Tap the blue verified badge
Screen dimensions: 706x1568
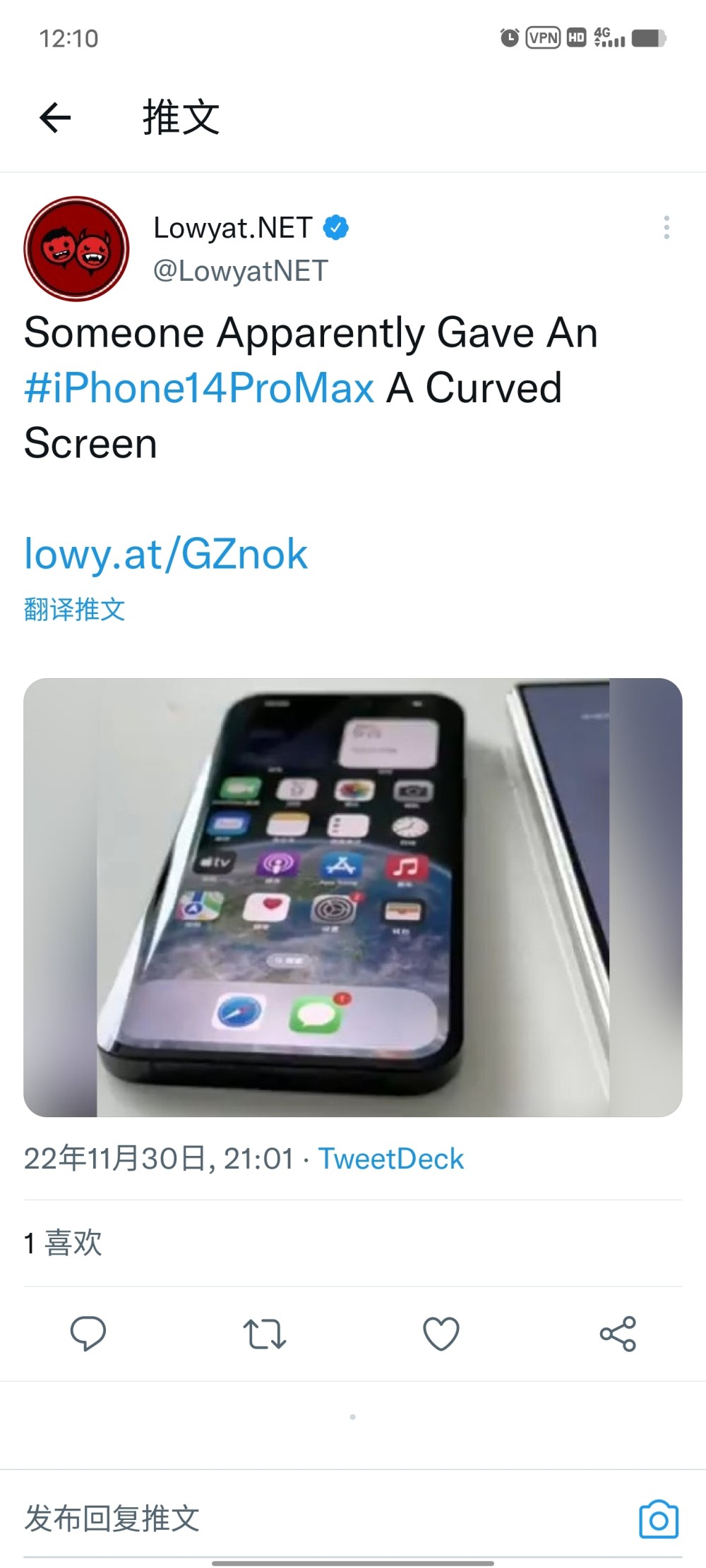tap(336, 228)
